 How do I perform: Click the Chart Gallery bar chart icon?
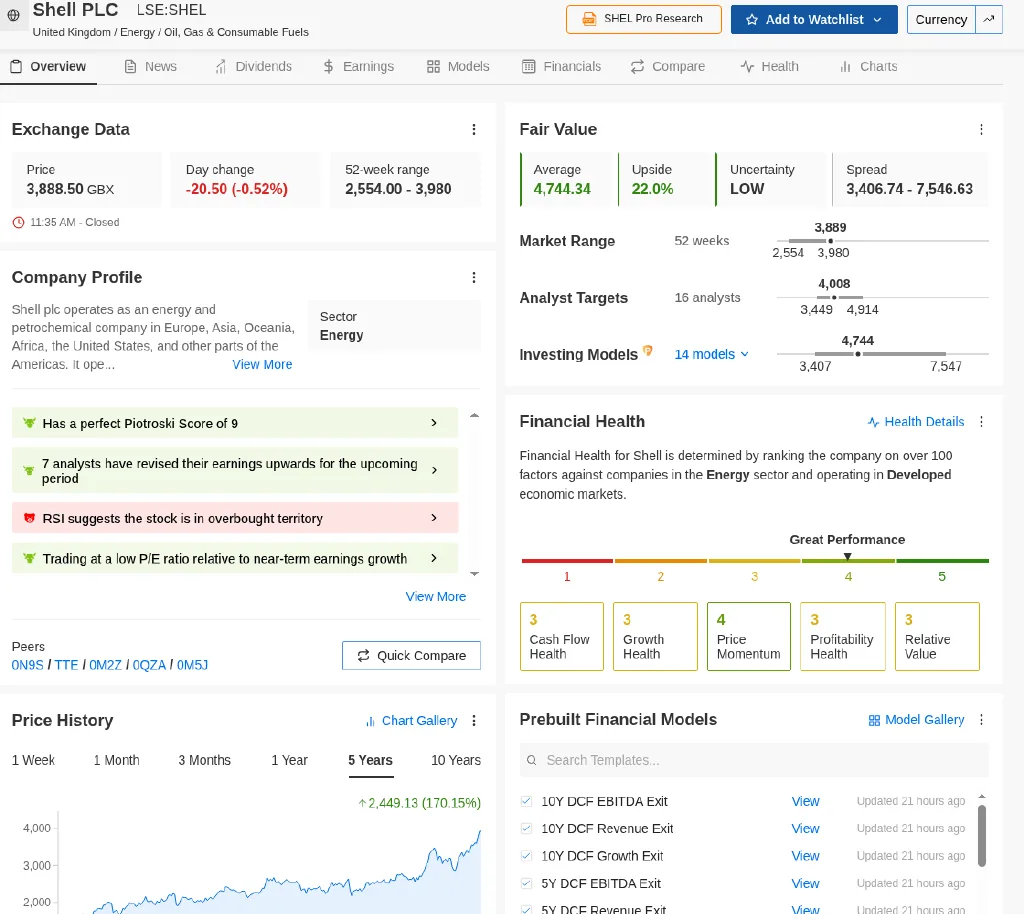tap(370, 721)
